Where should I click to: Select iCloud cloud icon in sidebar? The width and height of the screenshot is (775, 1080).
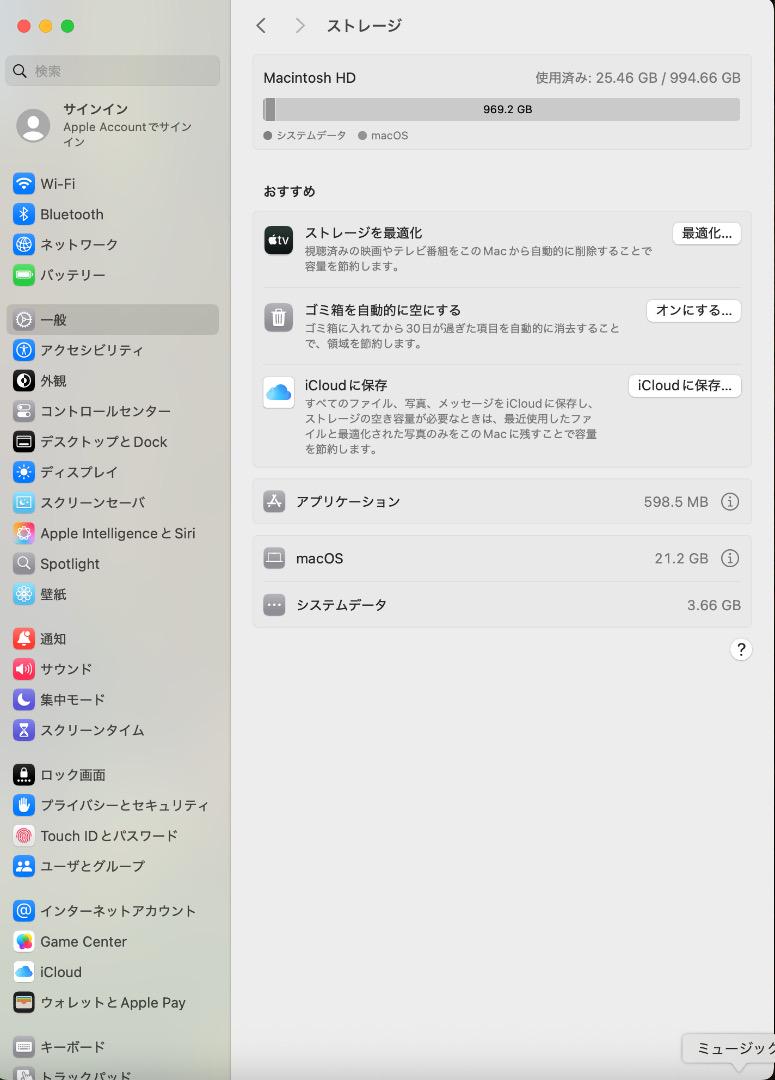[23, 972]
